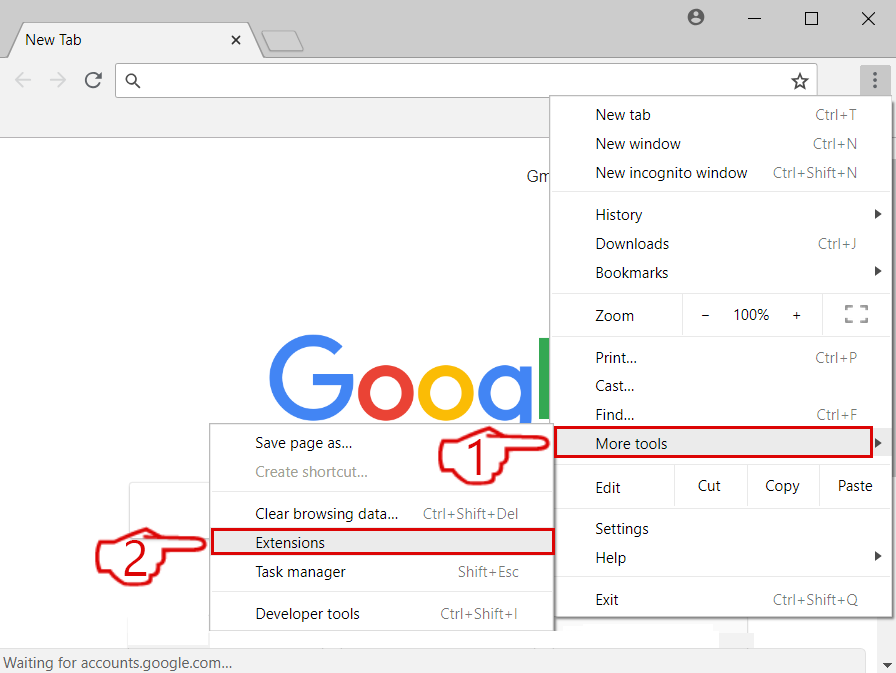Viewport: 896px width, 673px height.
Task: Click the minus button to zoom out
Action: click(705, 314)
